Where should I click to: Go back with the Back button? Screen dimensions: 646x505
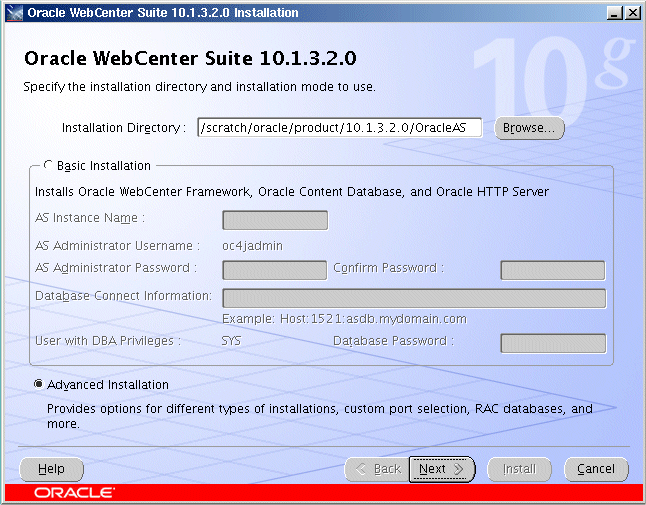click(377, 469)
